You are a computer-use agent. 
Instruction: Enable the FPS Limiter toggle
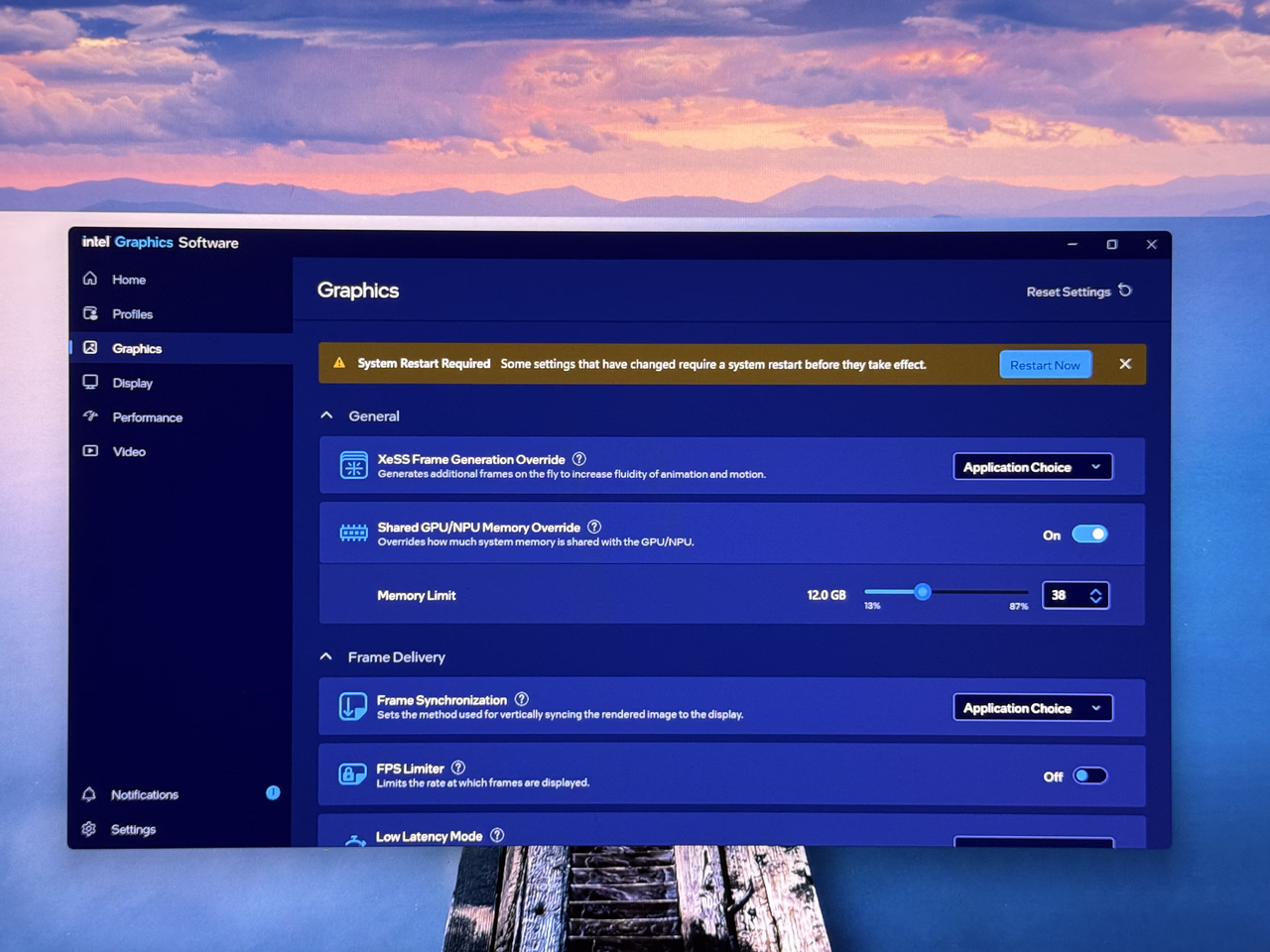click(x=1089, y=776)
